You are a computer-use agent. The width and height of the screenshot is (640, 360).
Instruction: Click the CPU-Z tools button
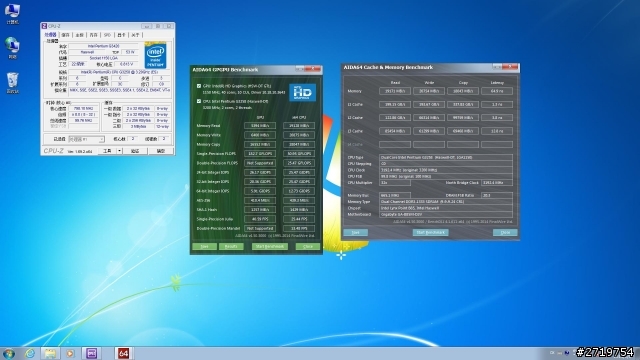(107, 151)
